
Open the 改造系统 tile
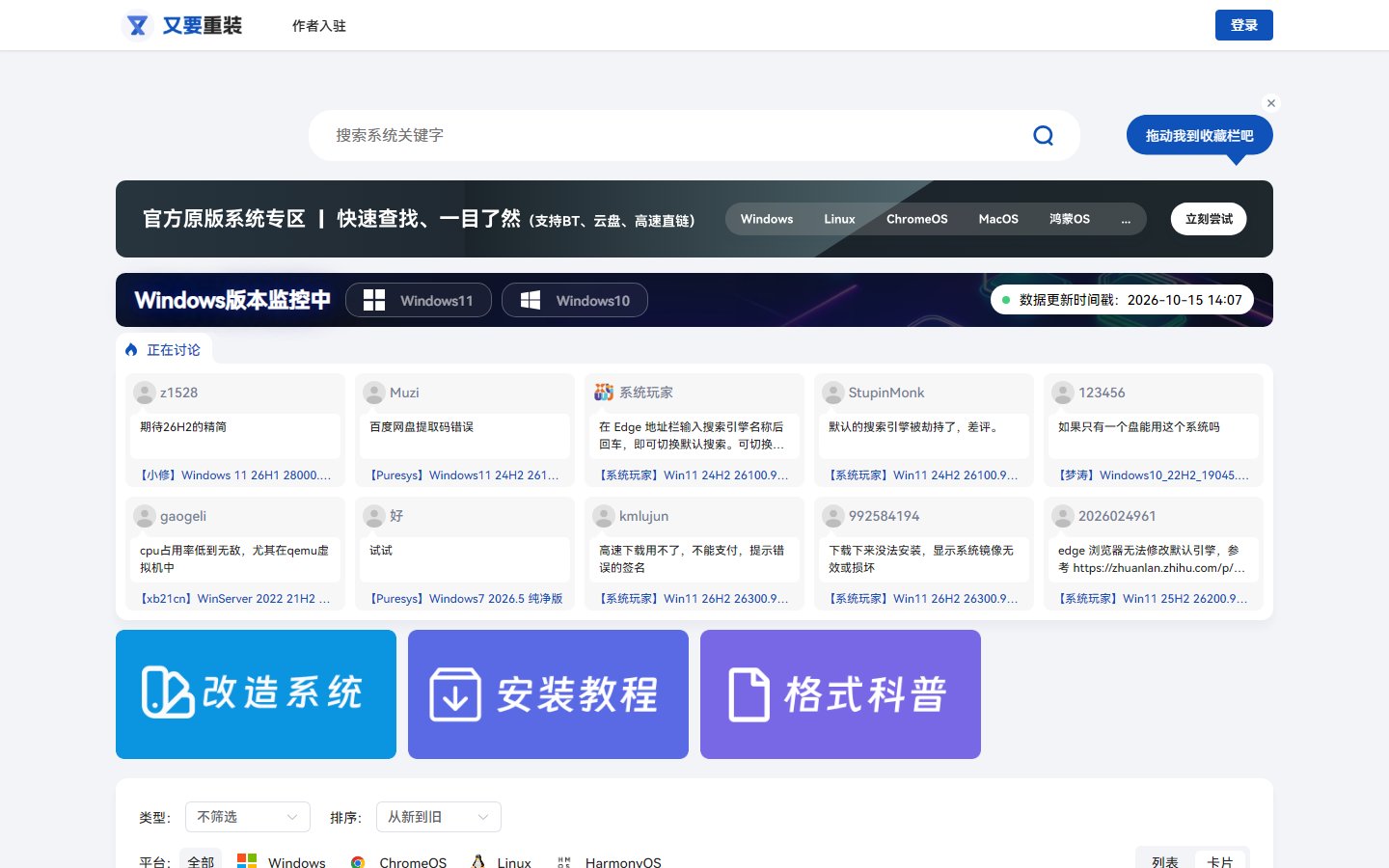coord(256,694)
